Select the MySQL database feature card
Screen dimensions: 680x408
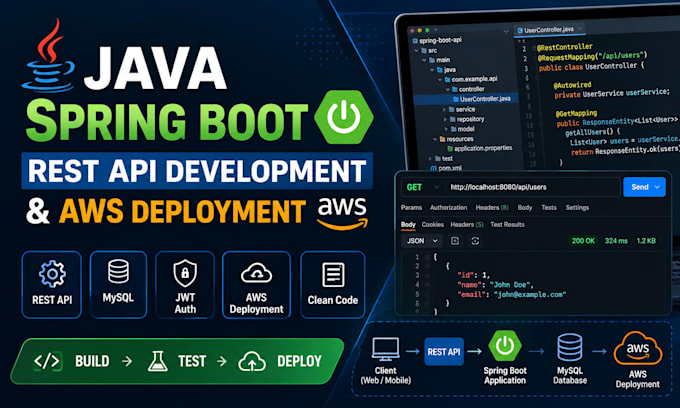[118, 284]
